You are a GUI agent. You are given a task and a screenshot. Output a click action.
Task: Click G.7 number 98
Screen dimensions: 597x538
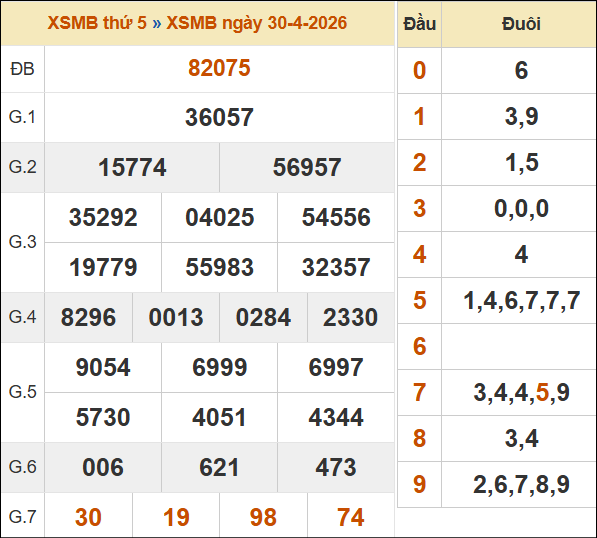(x=263, y=517)
